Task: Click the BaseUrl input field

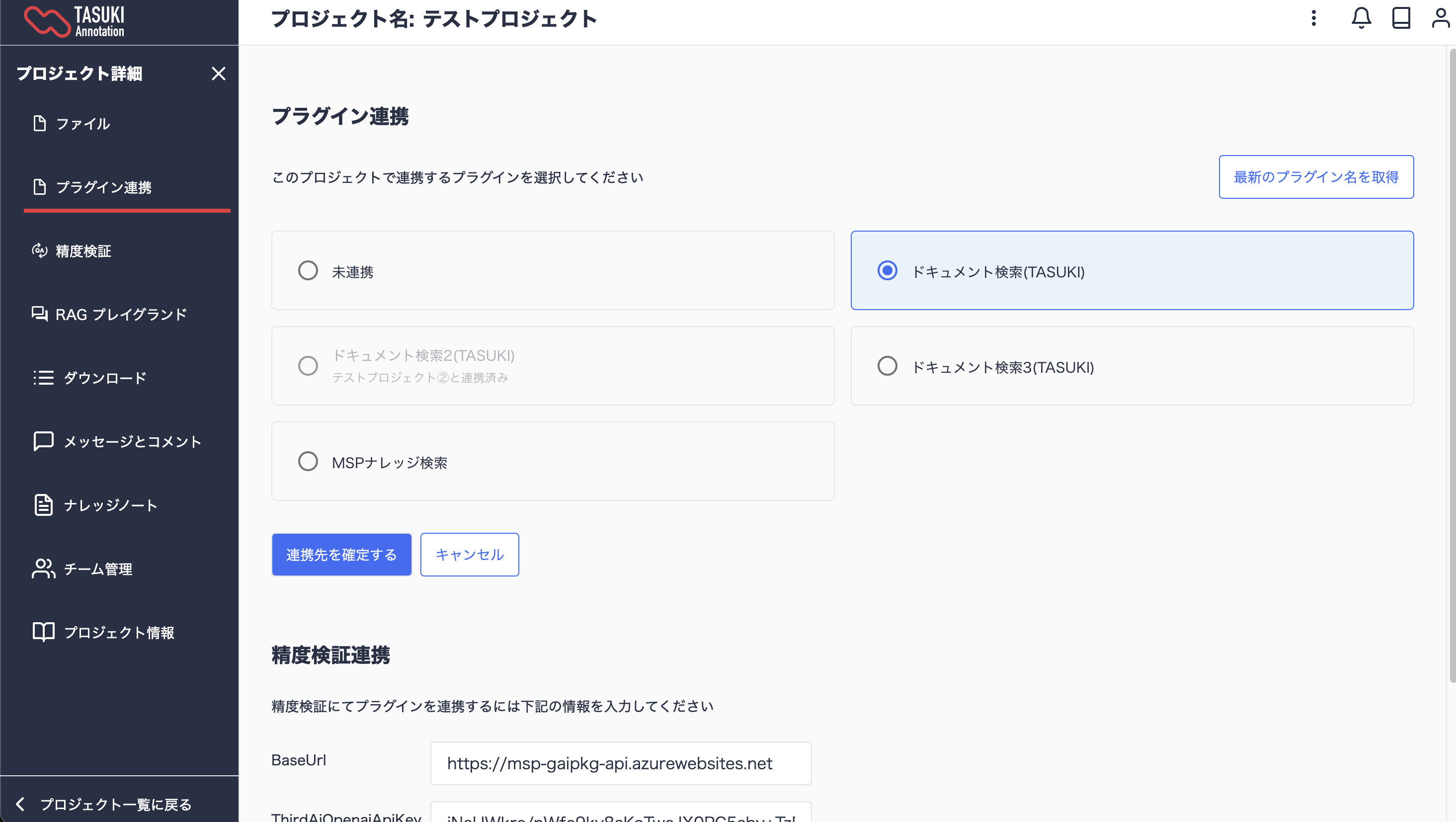Action: tap(621, 763)
